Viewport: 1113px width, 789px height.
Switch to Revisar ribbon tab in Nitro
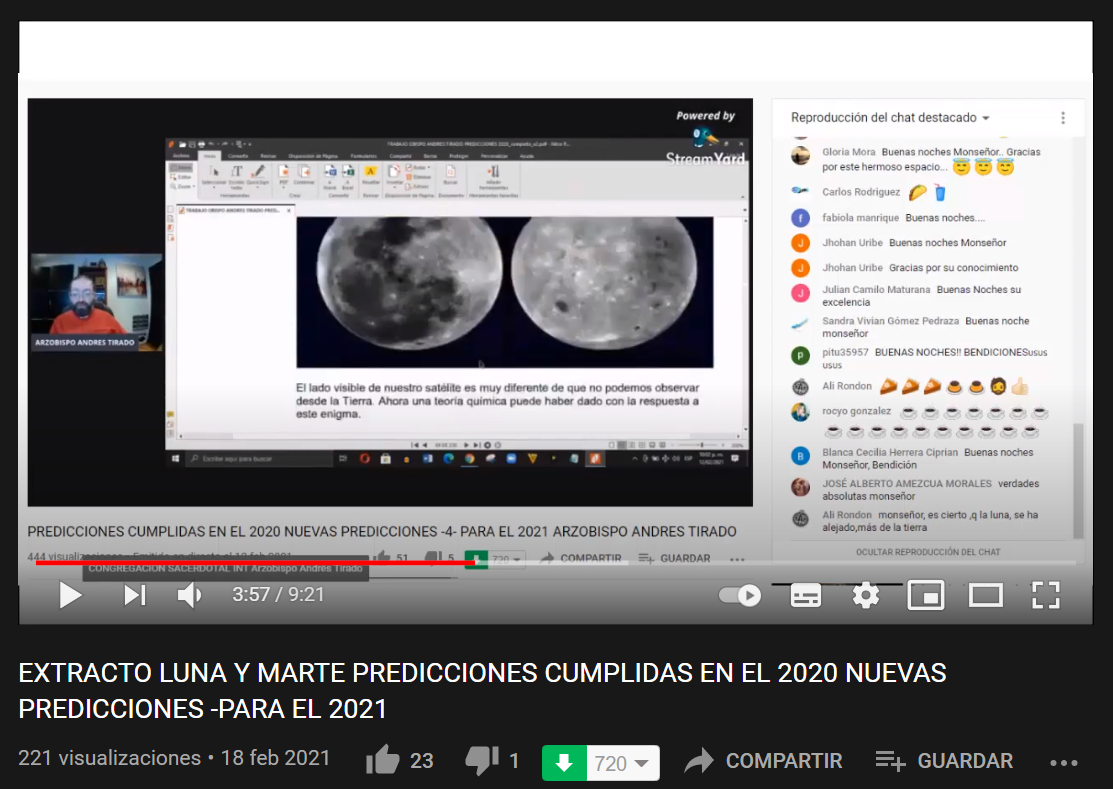tap(268, 155)
